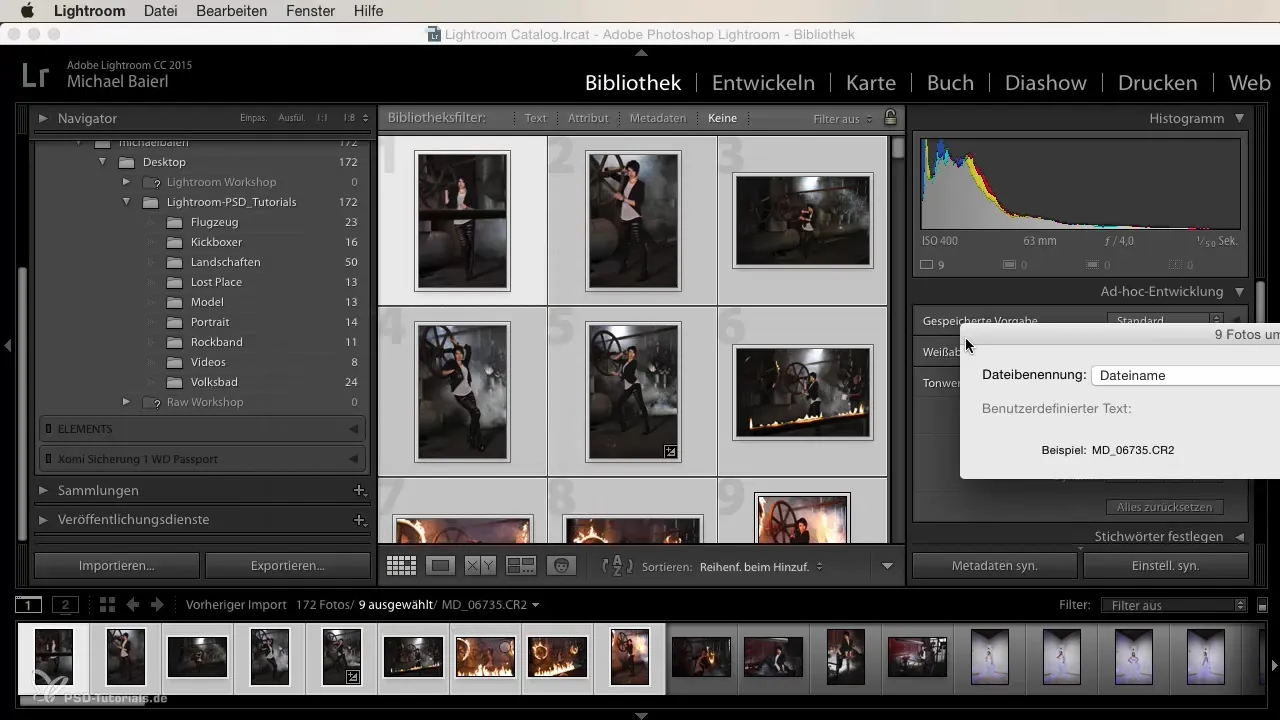Screen dimensions: 1280x720
Task: Open filmstrip Filter aus dropdown
Action: (x=1173, y=605)
